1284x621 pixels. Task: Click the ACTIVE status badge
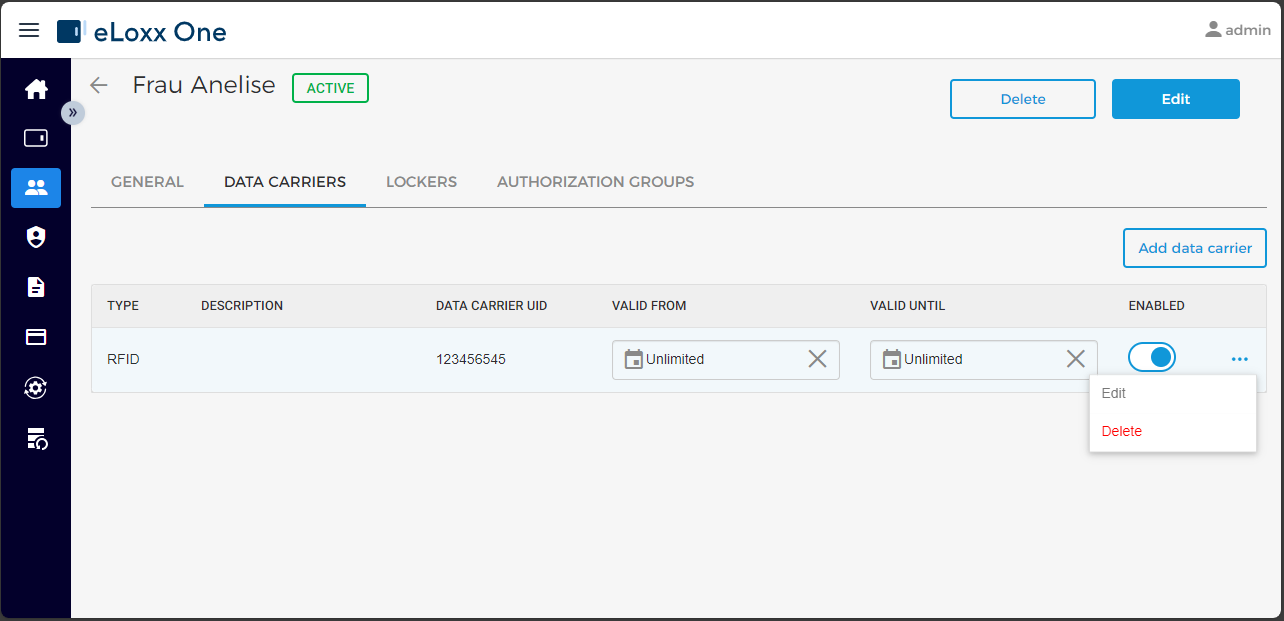pos(330,88)
